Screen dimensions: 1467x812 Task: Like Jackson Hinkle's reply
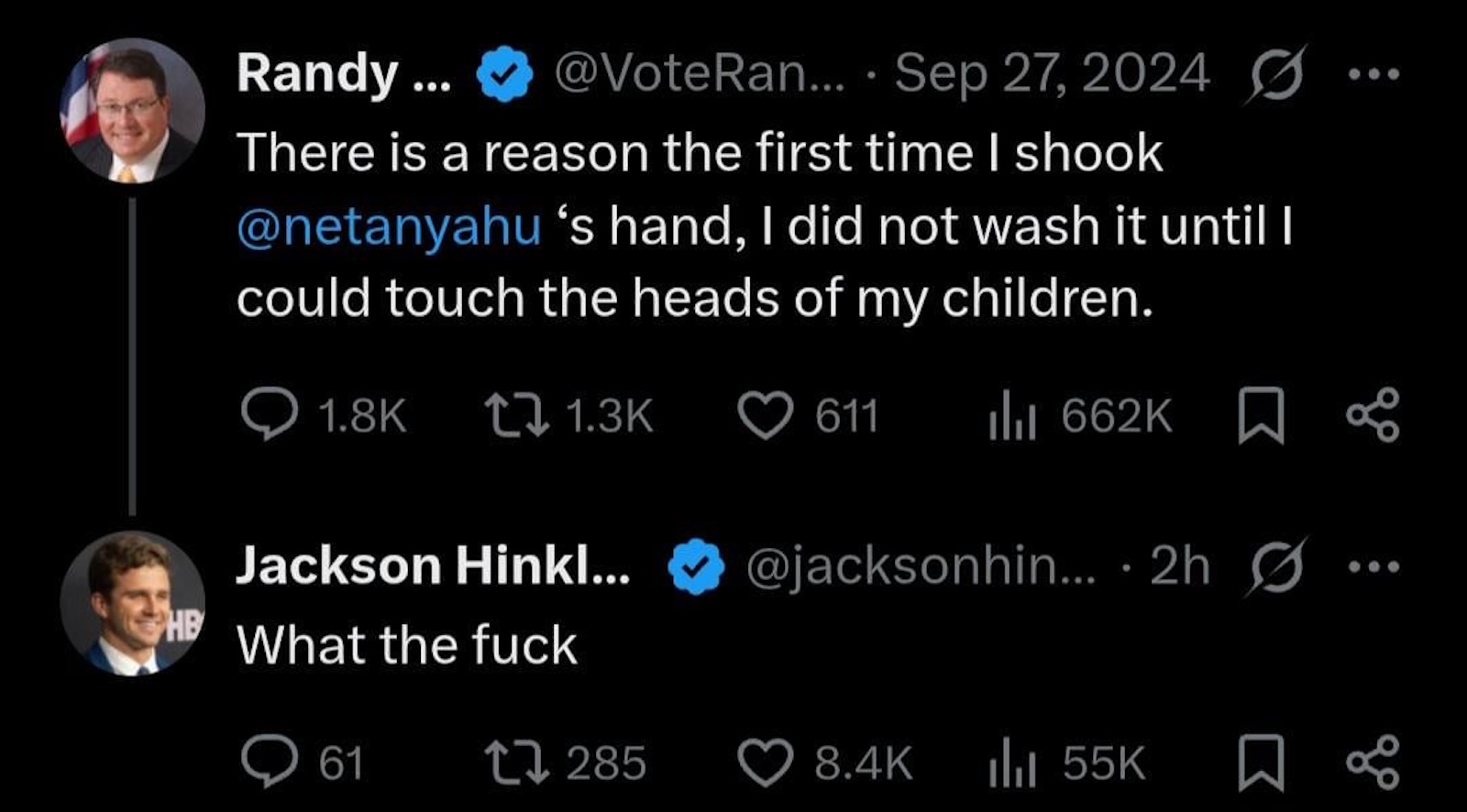(766, 763)
